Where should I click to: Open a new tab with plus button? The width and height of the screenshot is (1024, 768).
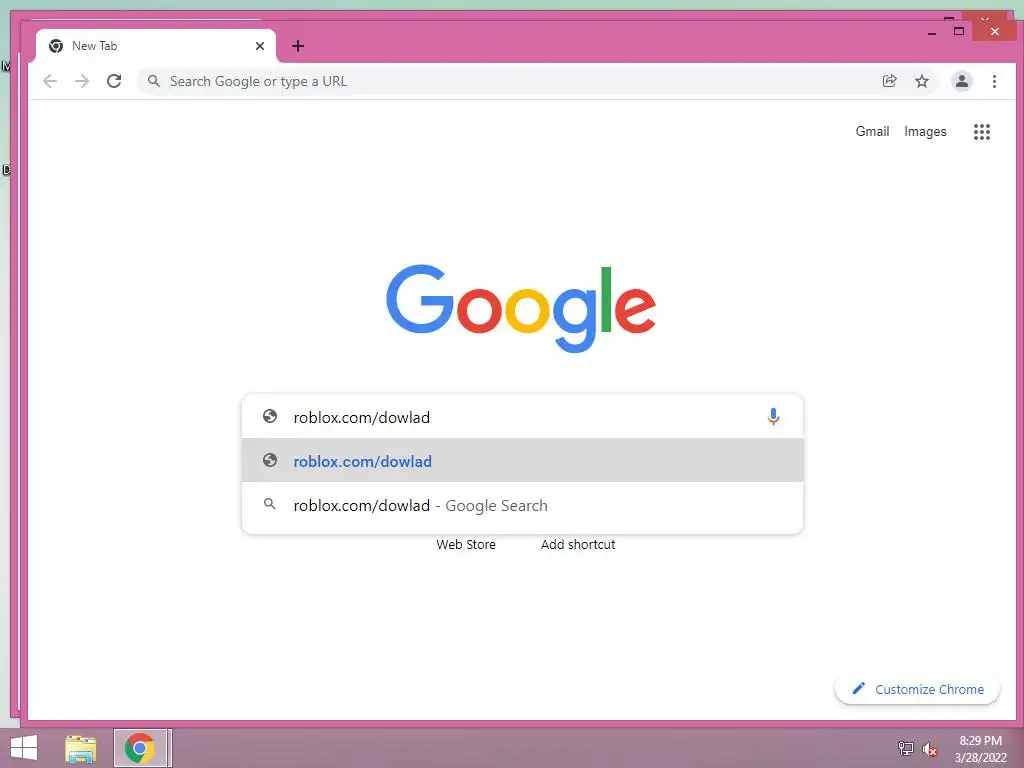point(298,46)
